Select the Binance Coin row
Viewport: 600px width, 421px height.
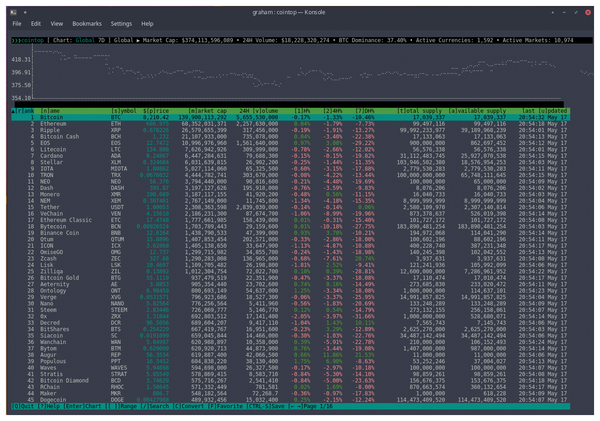coord(291,233)
